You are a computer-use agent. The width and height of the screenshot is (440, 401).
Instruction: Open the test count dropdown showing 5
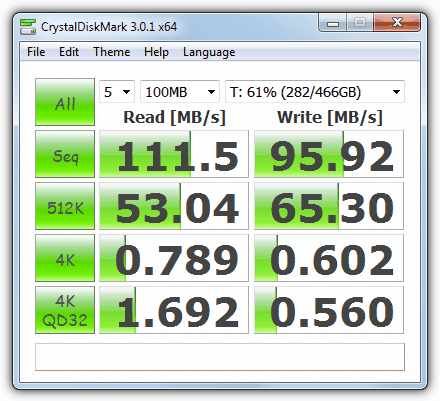click(x=117, y=92)
